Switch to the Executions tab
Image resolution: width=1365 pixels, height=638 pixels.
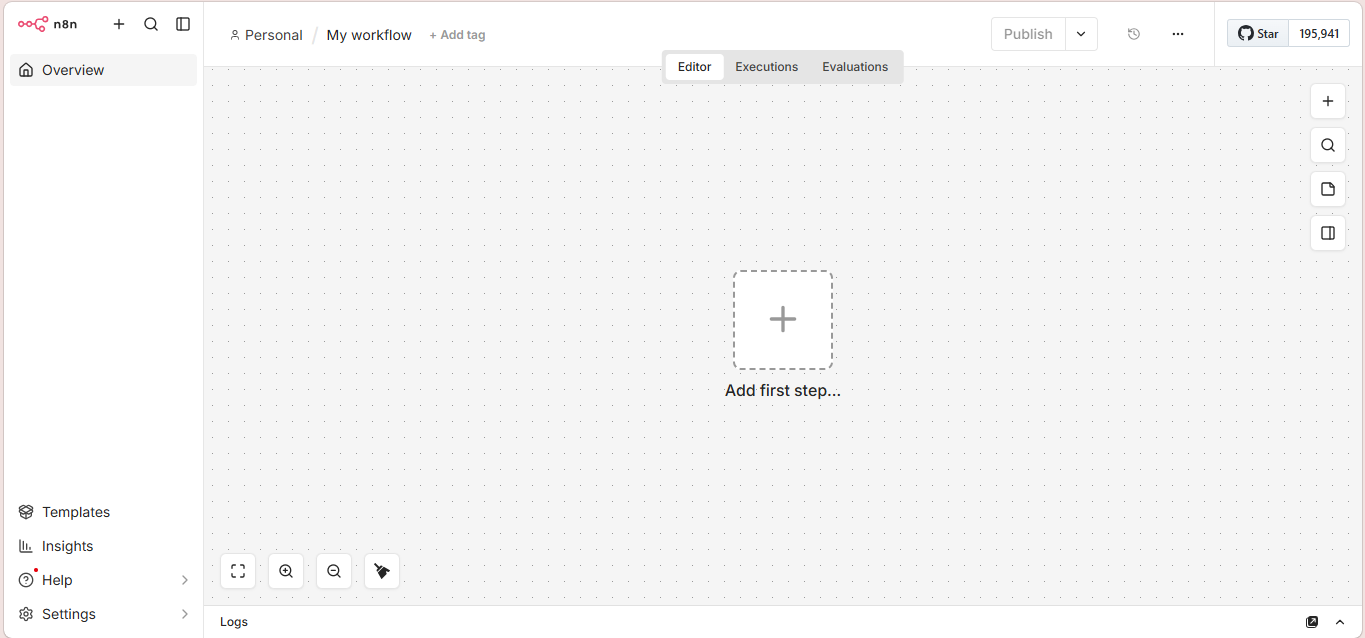[767, 67]
